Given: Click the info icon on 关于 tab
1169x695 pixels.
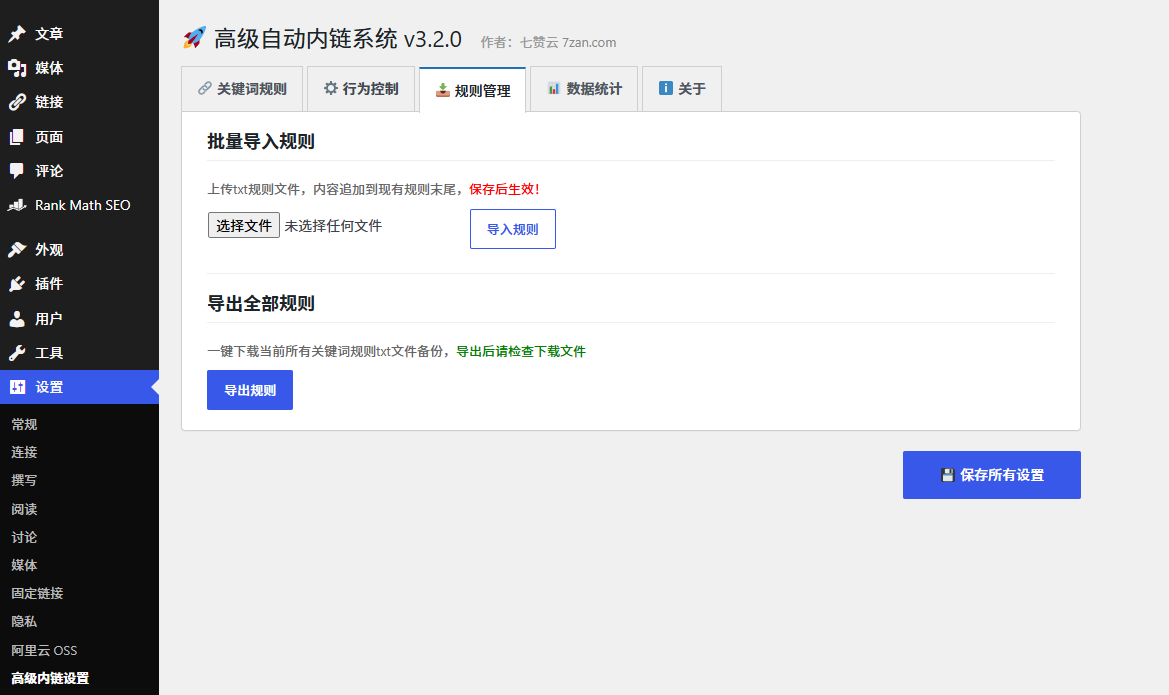Looking at the screenshot, I should coord(666,88).
